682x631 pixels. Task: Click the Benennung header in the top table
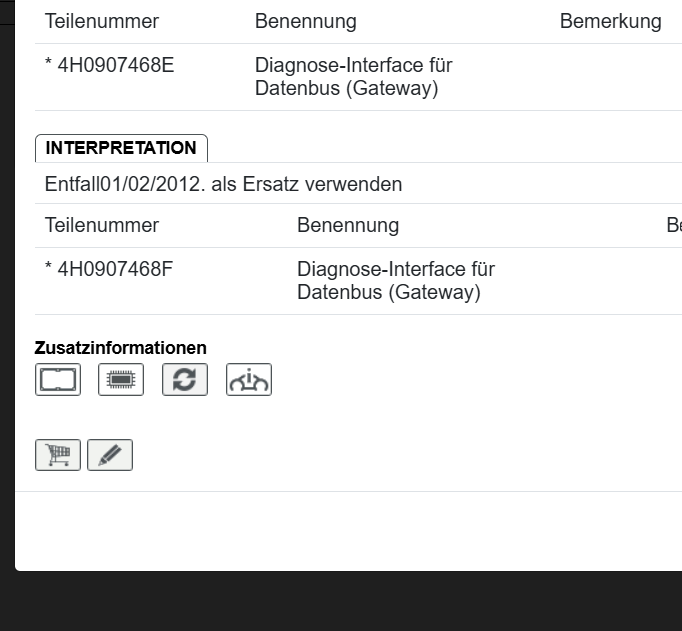[x=305, y=21]
